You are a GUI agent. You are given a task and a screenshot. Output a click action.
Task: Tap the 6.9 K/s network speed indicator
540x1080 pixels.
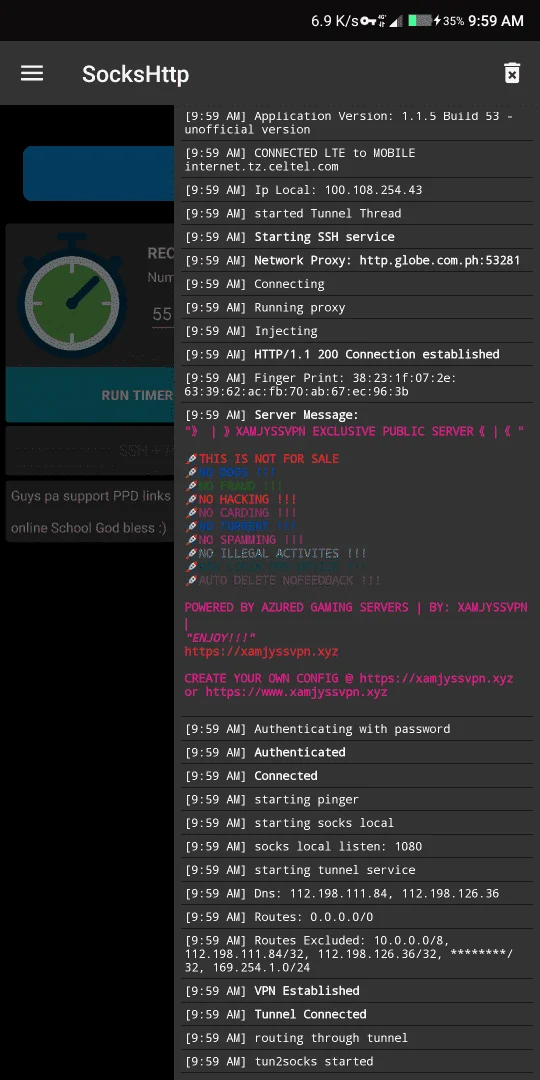[x=334, y=21]
